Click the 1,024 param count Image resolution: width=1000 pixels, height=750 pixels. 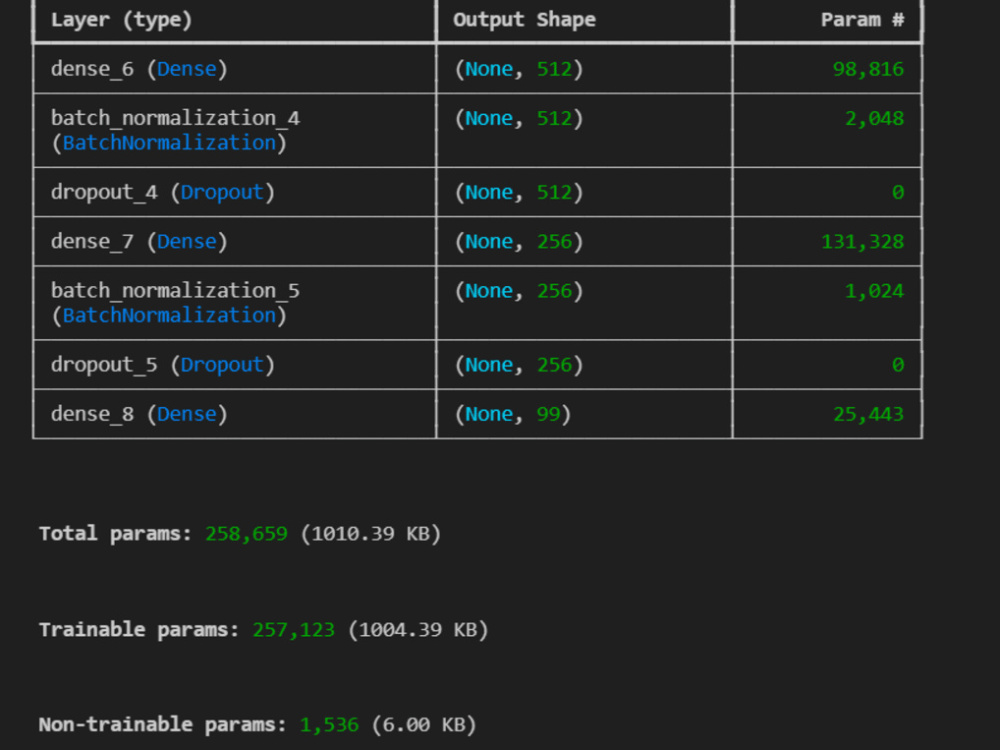(x=874, y=291)
